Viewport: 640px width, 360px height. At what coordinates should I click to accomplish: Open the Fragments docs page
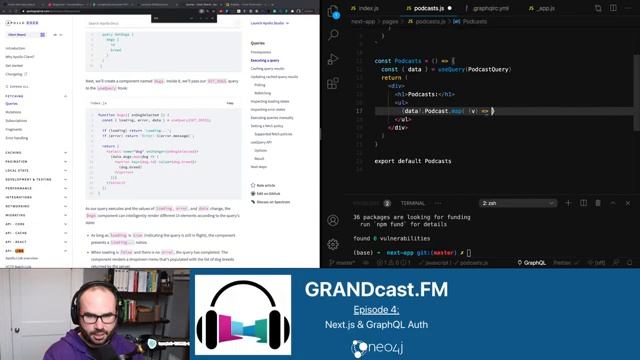pos(13,129)
